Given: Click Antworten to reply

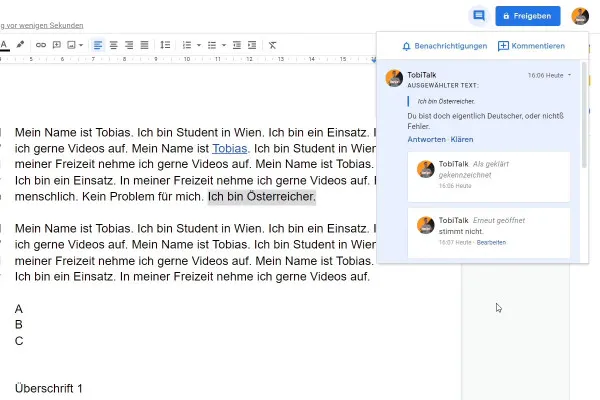Looking at the screenshot, I should (426, 139).
